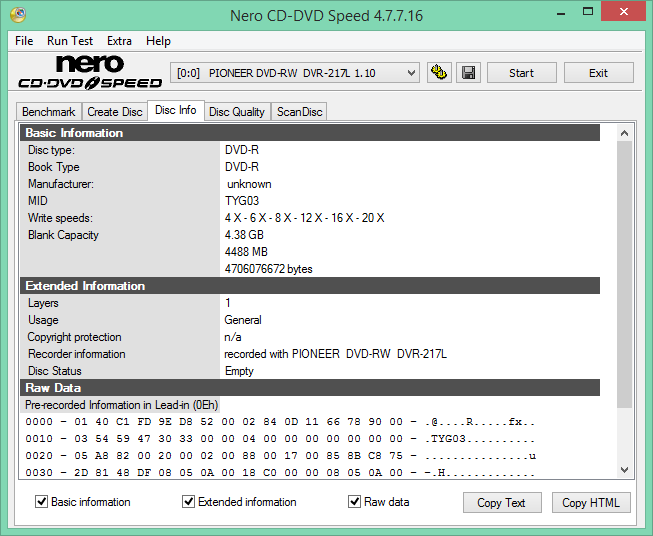Viewport: 653px width, 536px height.
Task: Click the Blank Capacity label
Action: 63,235
